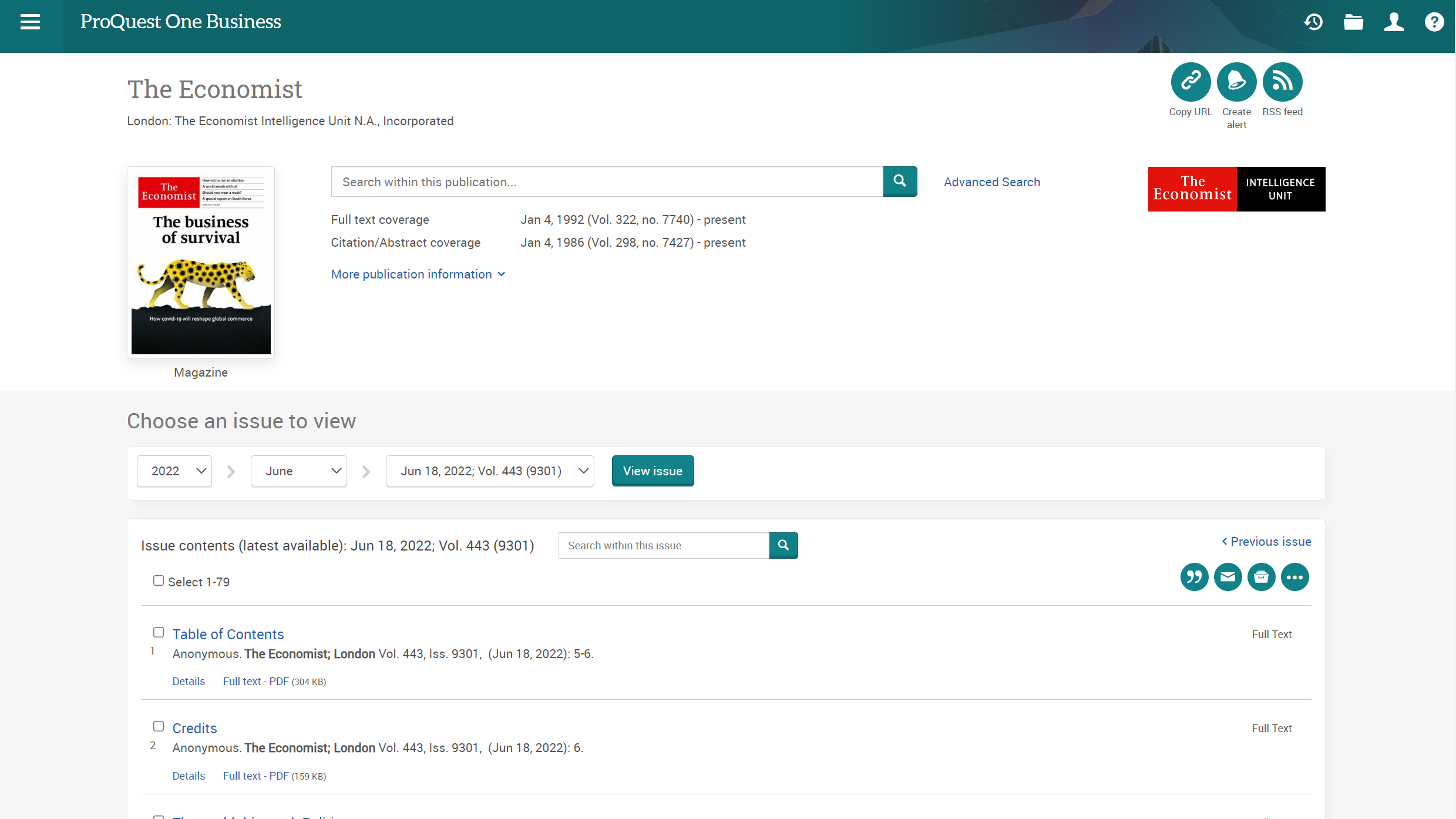Click the Email envelope icon
This screenshot has width=1456, height=819.
pos(1228,577)
